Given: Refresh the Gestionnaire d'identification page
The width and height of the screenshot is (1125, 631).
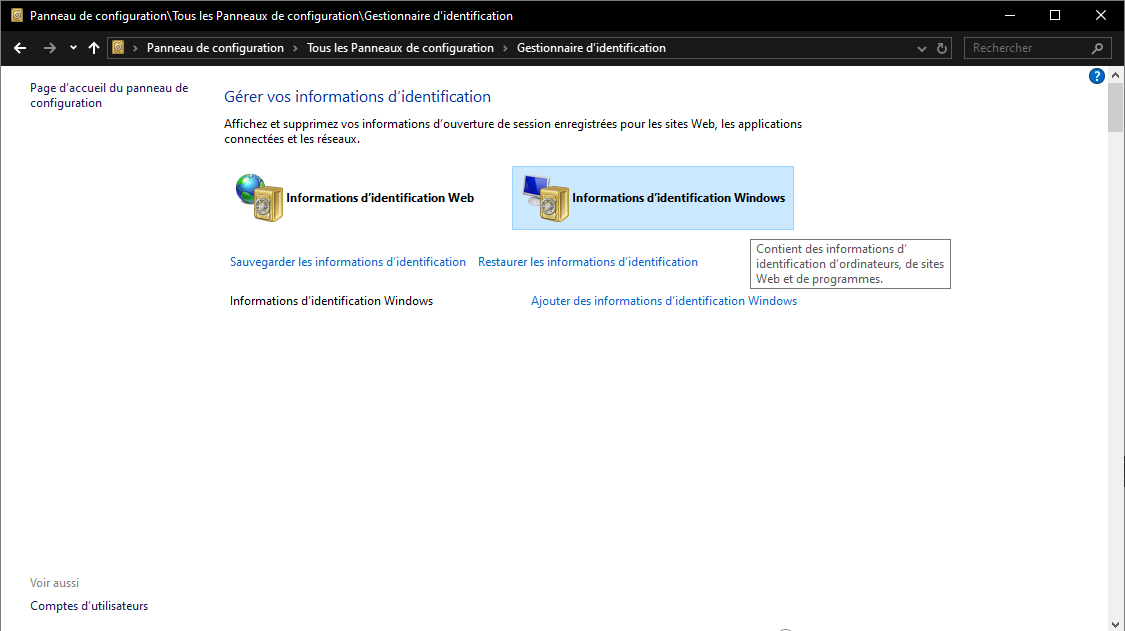Looking at the screenshot, I should click(942, 48).
